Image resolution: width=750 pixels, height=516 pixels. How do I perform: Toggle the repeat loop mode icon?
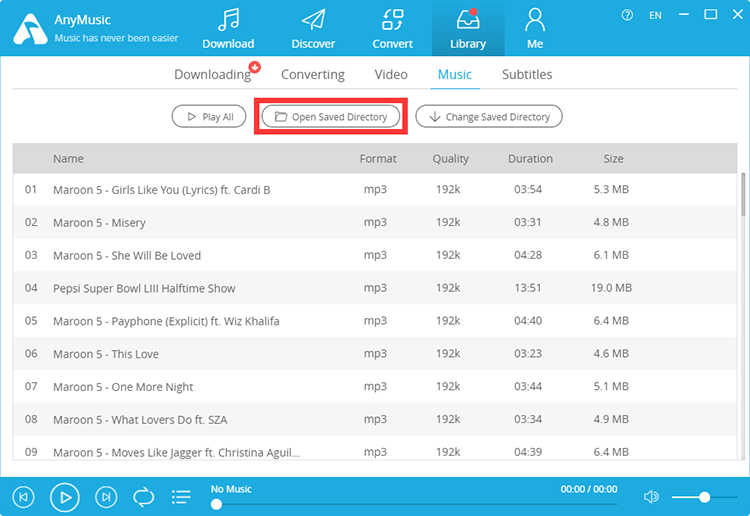click(x=143, y=497)
